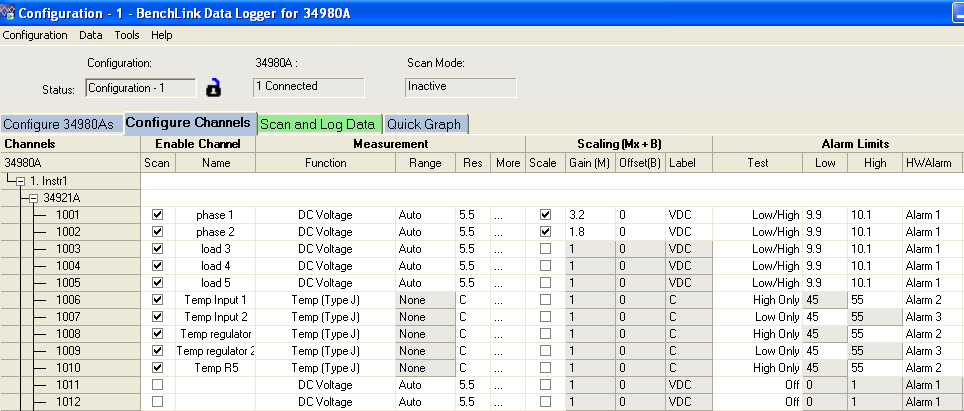Open the Configuration menu
Image resolution: width=964 pixels, height=411 pixels.
tap(35, 35)
